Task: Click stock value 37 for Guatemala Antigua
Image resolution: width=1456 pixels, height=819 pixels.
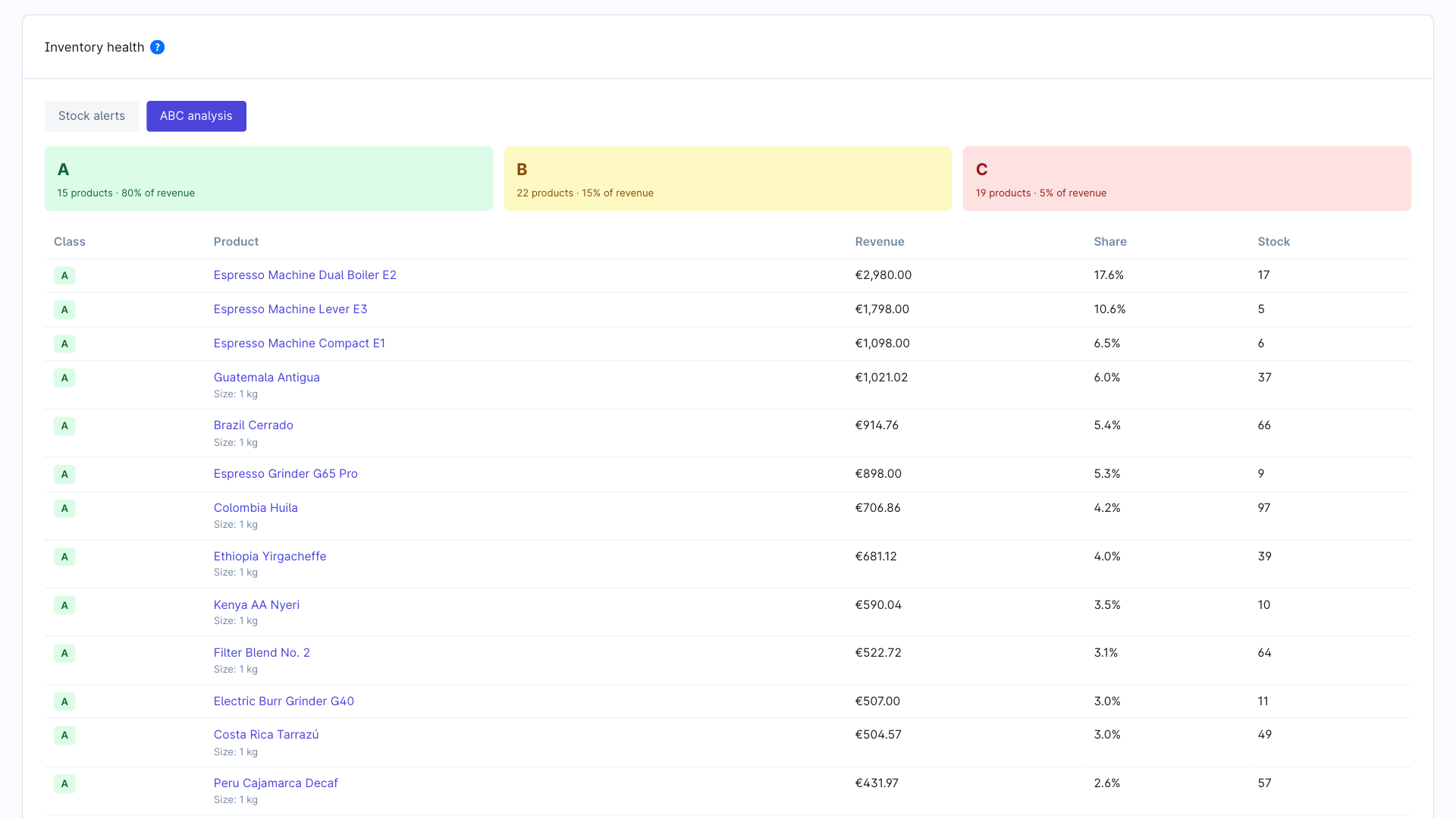Action: click(1265, 378)
